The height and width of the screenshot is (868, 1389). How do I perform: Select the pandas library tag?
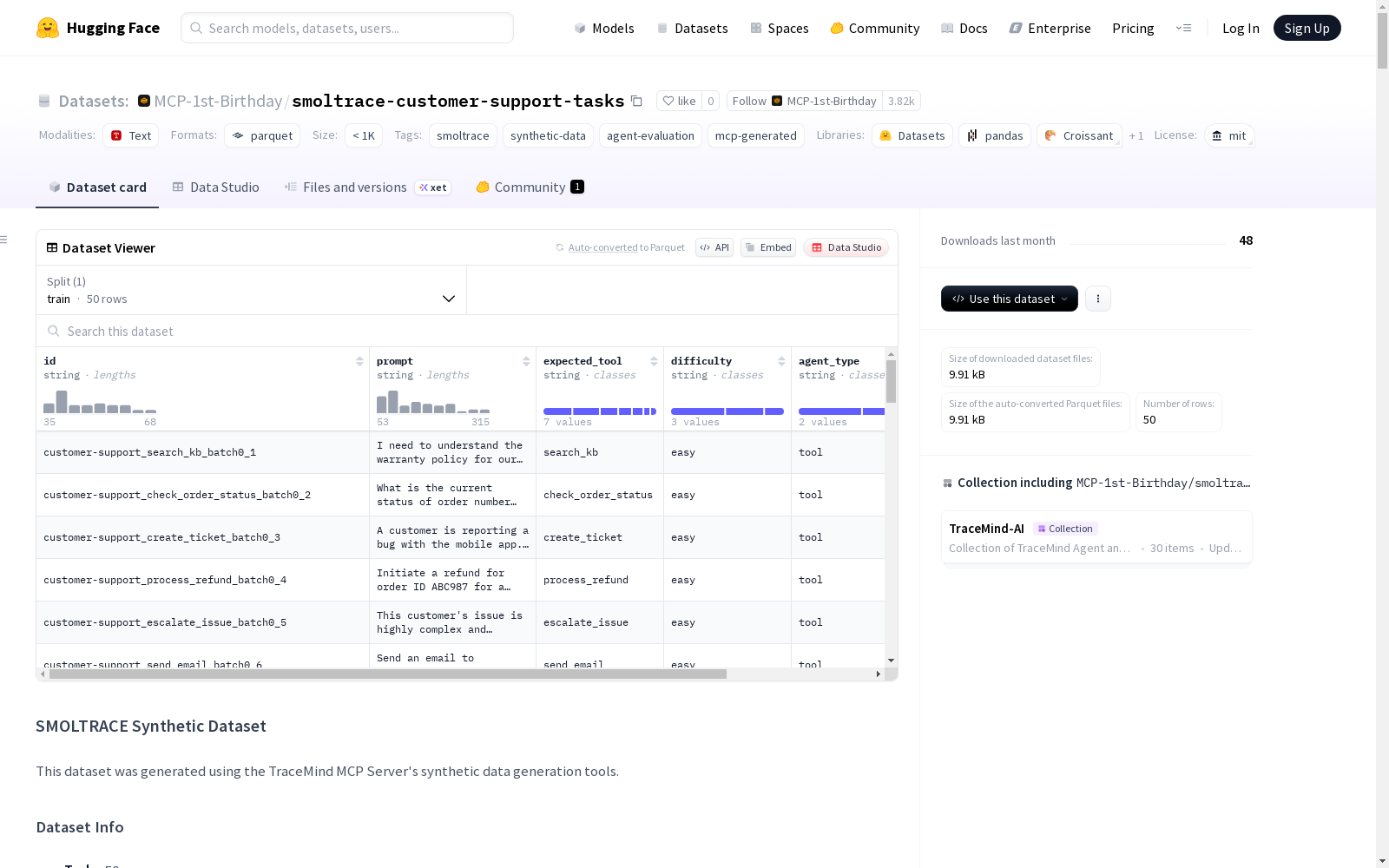[995, 135]
